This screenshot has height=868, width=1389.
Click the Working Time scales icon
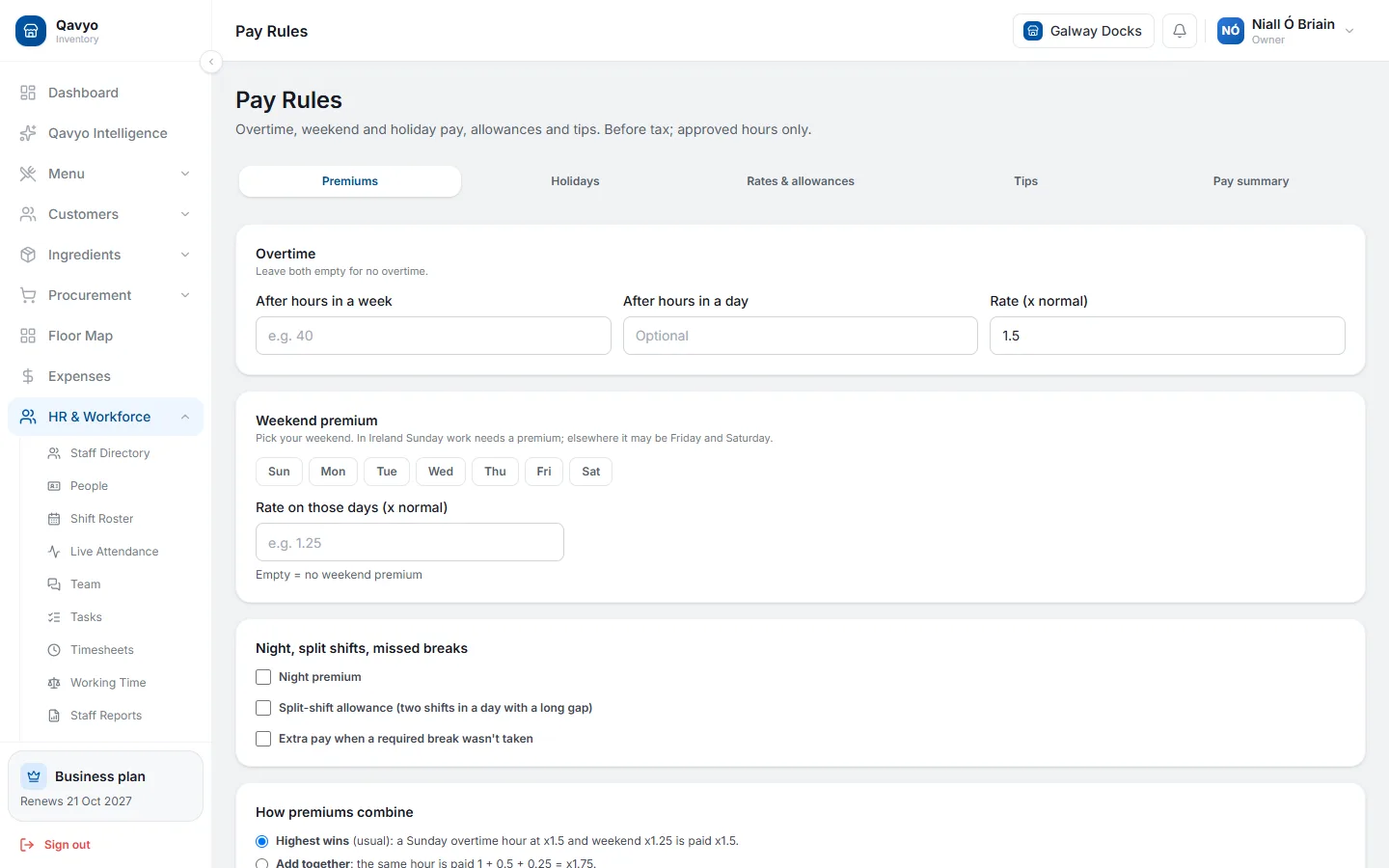tap(54, 683)
